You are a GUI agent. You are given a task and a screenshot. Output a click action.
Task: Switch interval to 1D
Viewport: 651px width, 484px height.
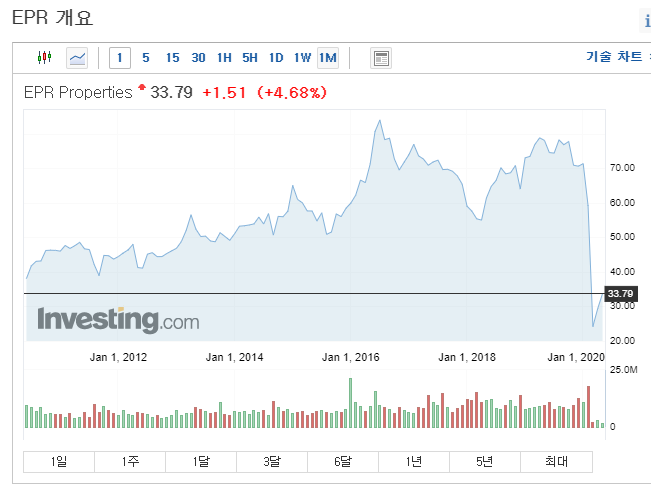276,58
